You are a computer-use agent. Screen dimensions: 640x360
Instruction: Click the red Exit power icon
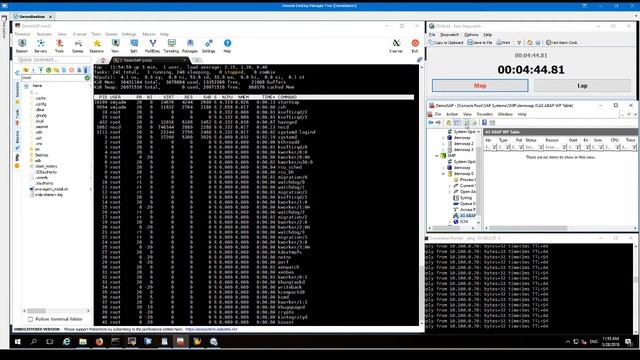[415, 46]
